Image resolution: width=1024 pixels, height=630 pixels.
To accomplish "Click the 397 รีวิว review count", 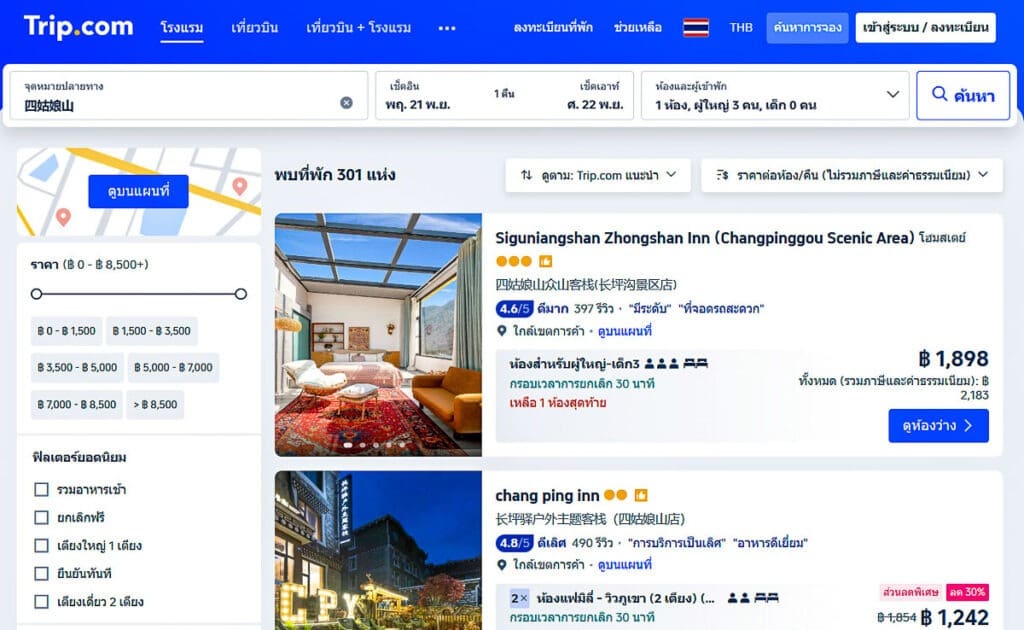I will (594, 308).
